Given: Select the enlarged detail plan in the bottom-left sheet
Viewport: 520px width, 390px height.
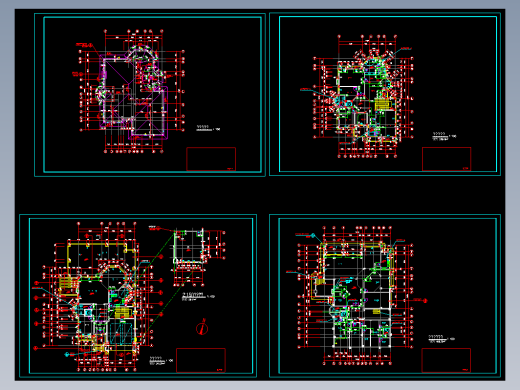Looking at the screenshot, I should tap(198, 257).
